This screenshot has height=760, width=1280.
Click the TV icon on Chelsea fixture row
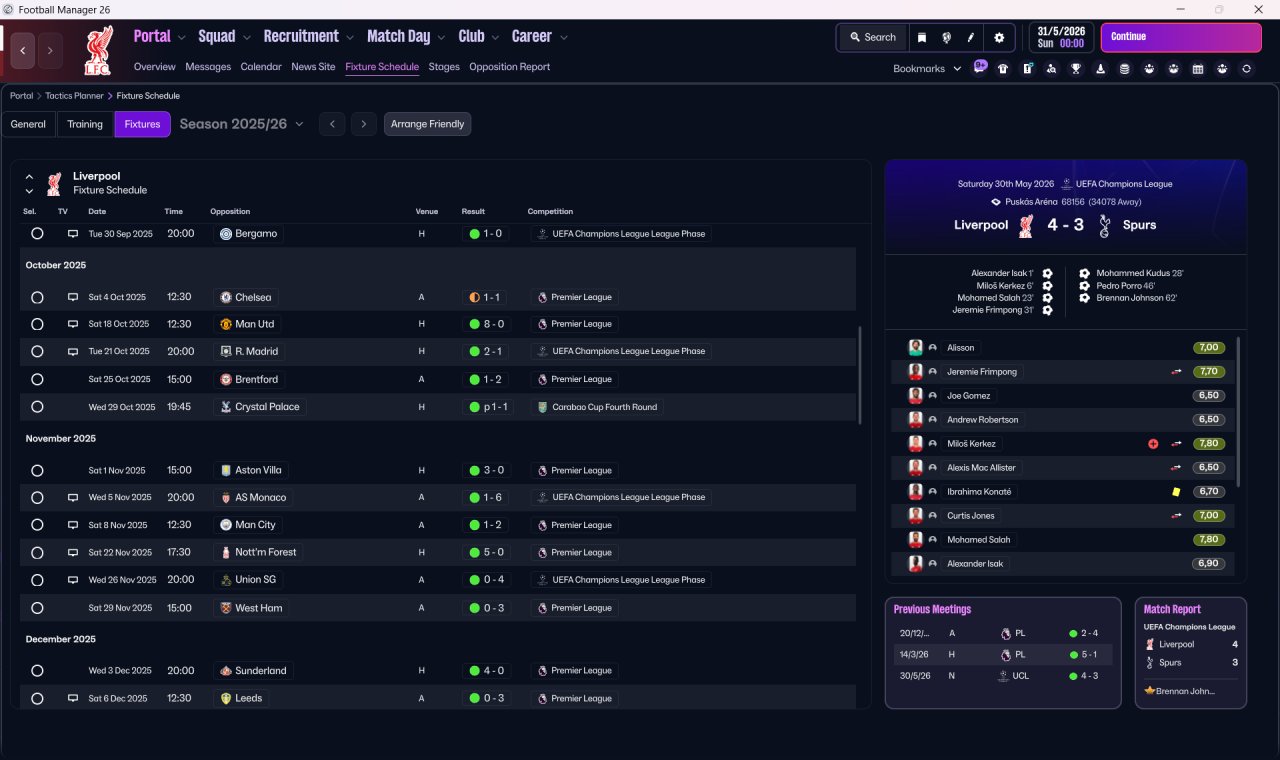click(72, 297)
